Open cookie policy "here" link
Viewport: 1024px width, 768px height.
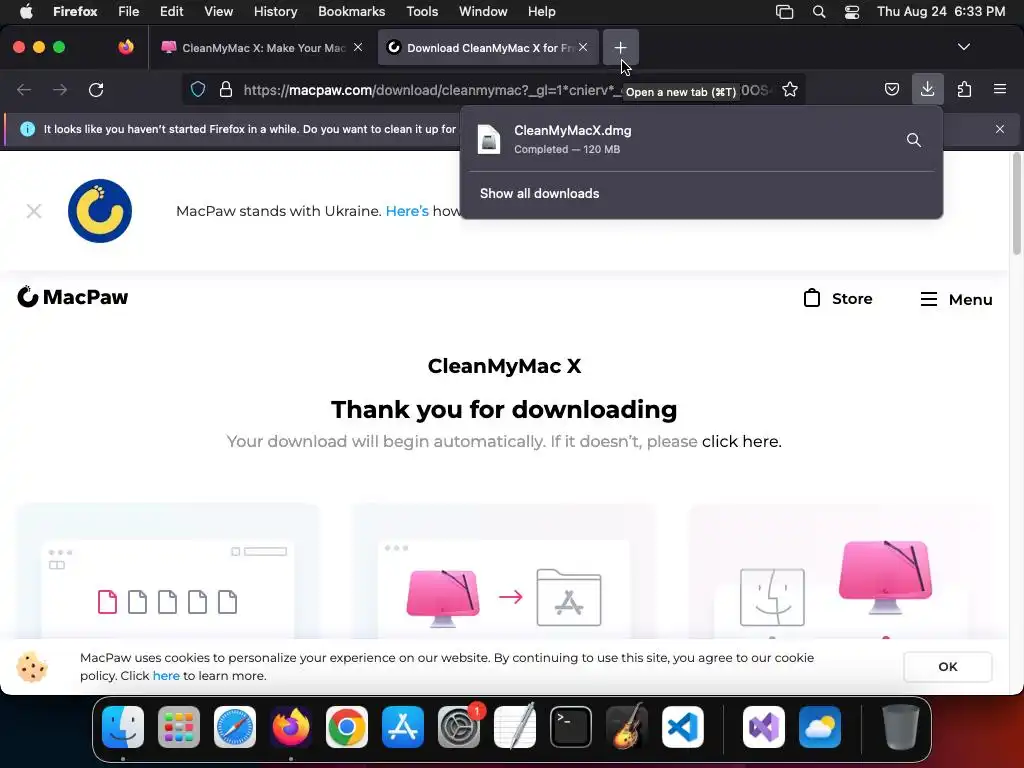(166, 676)
